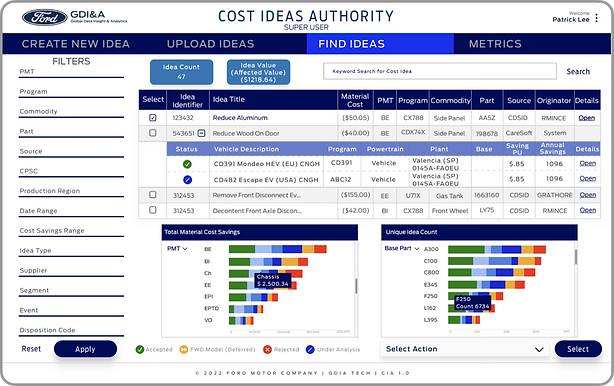
Task: Select the Find Ideas tab
Action: [380, 44]
